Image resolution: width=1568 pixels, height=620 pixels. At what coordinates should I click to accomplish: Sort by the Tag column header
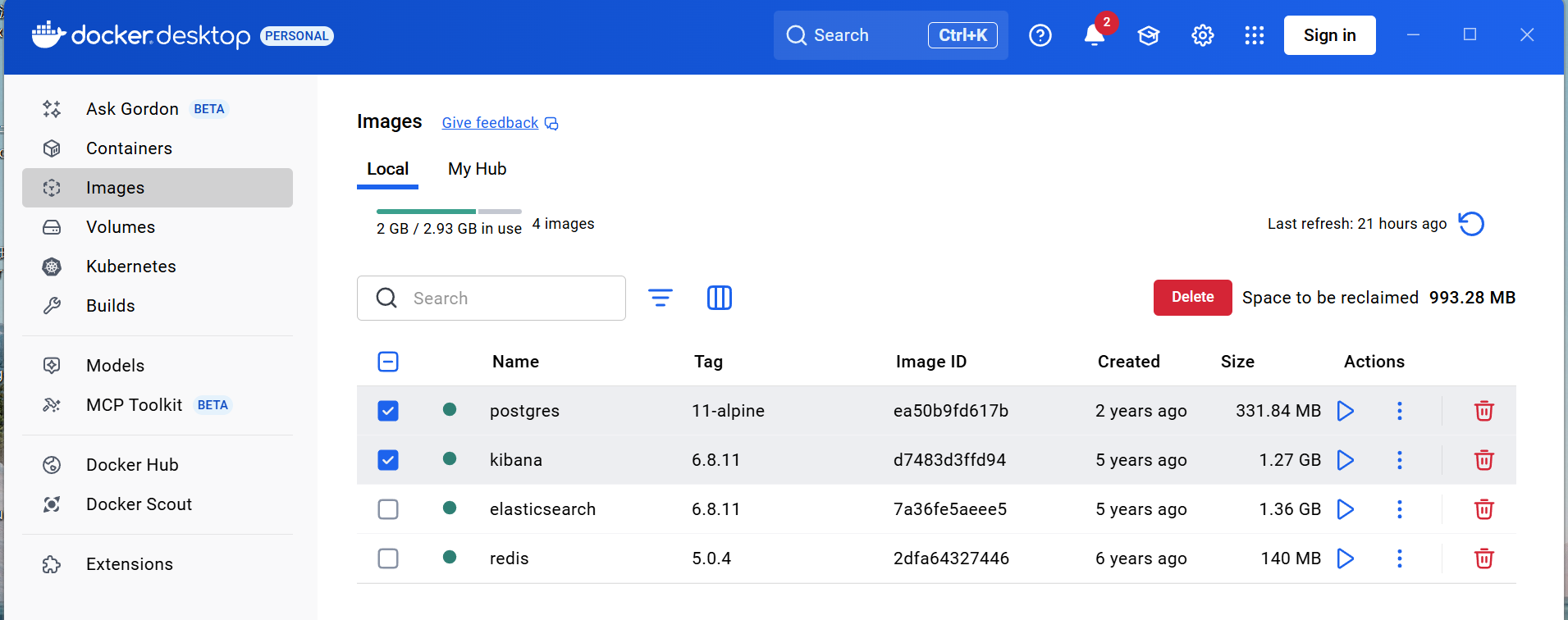(x=709, y=362)
